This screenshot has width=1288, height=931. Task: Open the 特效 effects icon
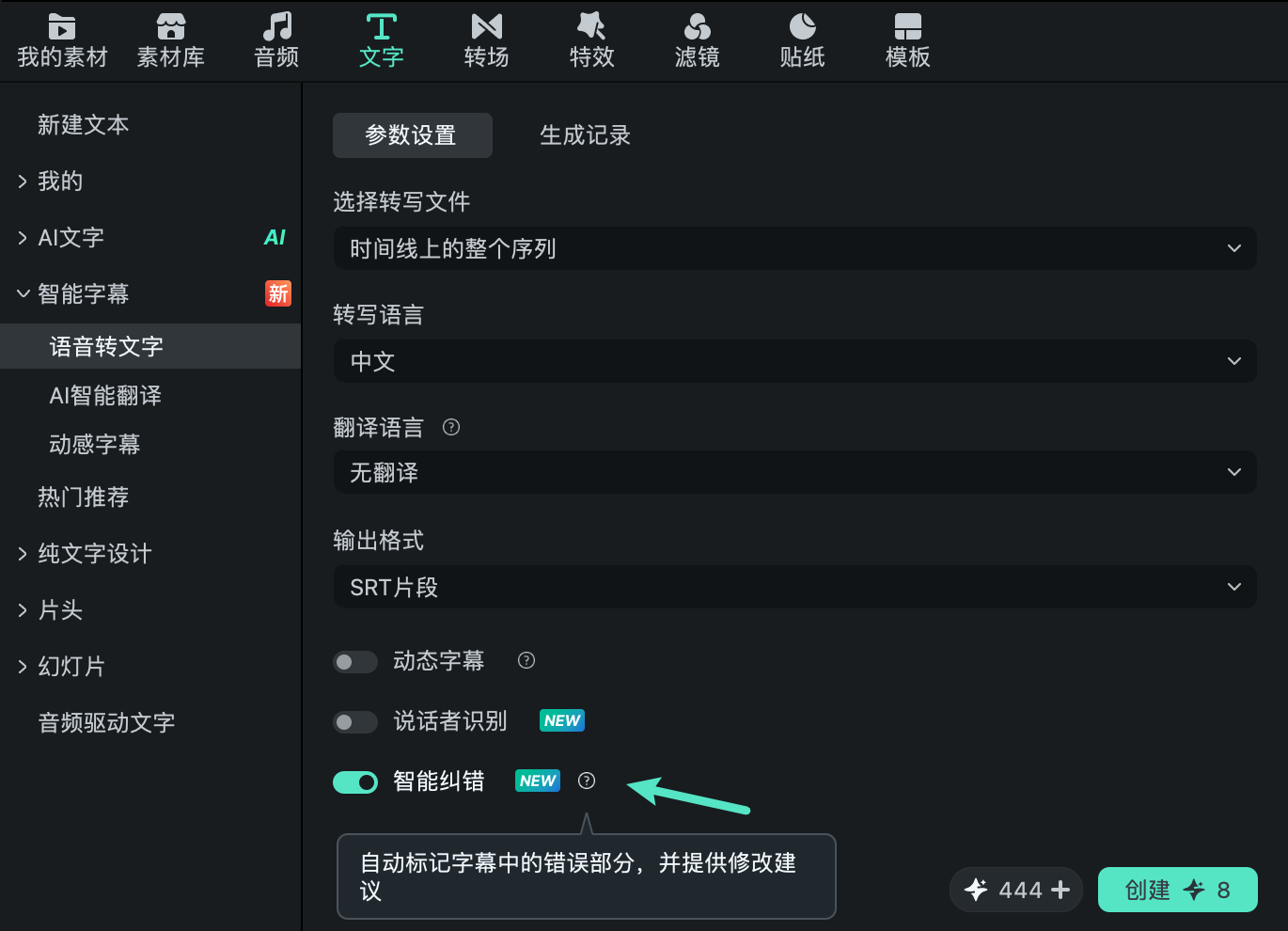tap(592, 26)
